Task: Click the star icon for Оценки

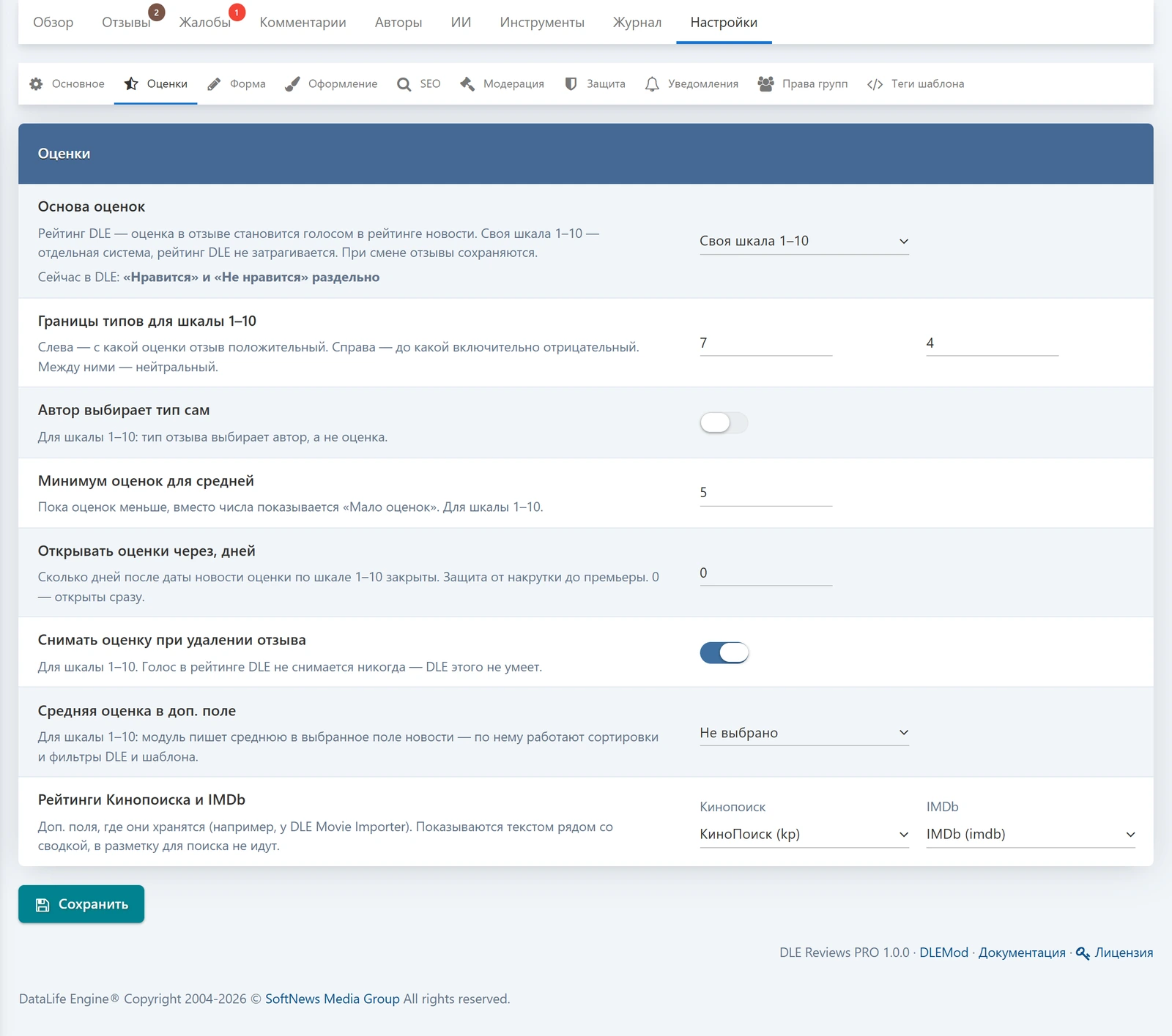Action: tap(131, 83)
